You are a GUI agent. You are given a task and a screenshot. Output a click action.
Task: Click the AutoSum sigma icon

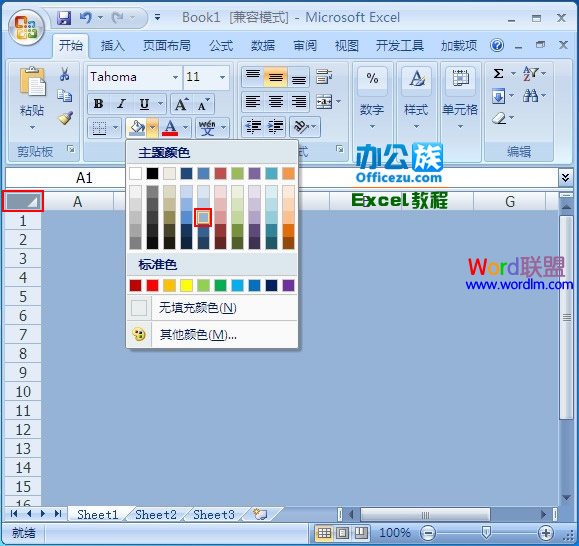click(x=499, y=73)
